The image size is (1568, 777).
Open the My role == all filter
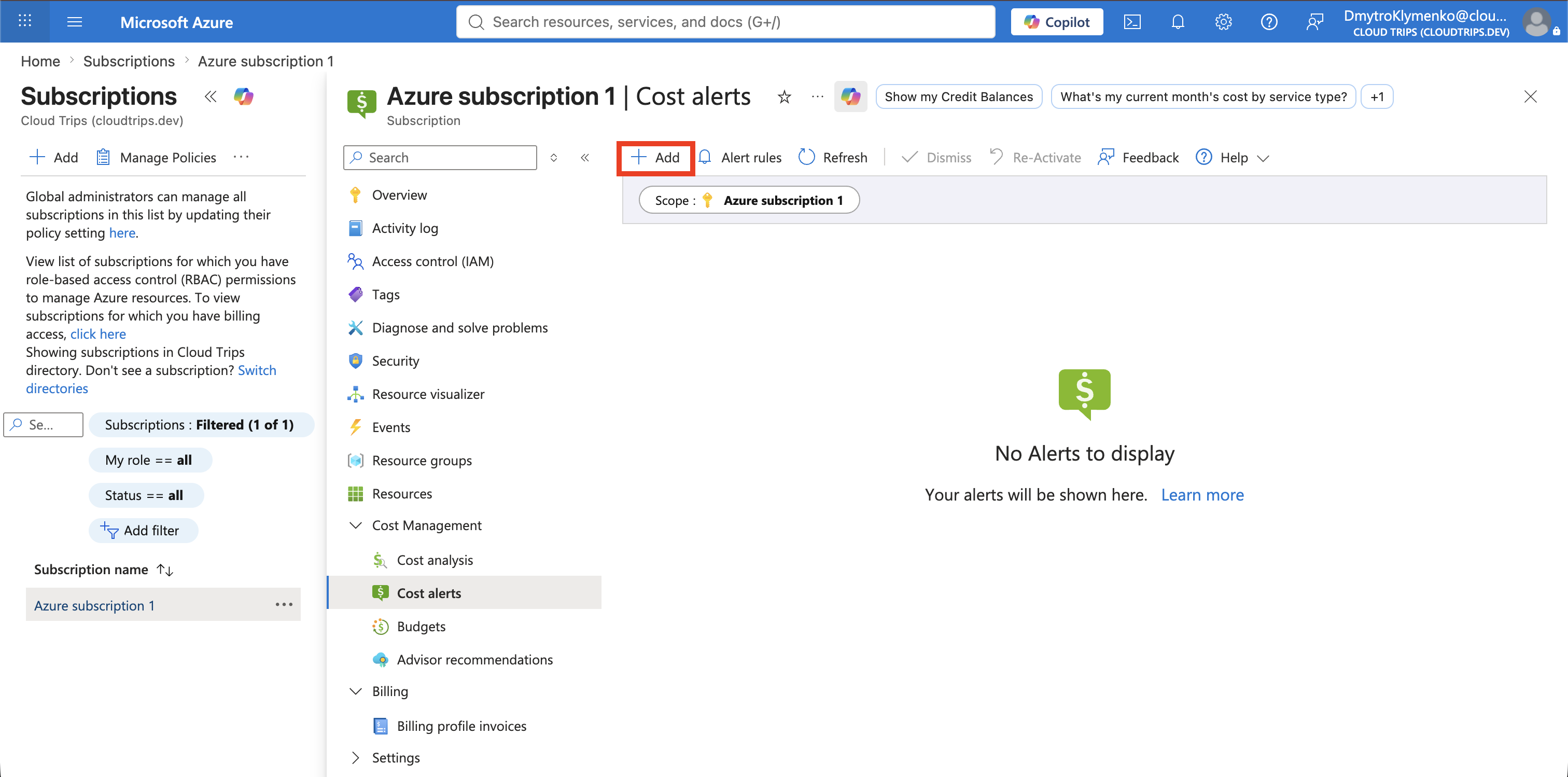click(150, 460)
